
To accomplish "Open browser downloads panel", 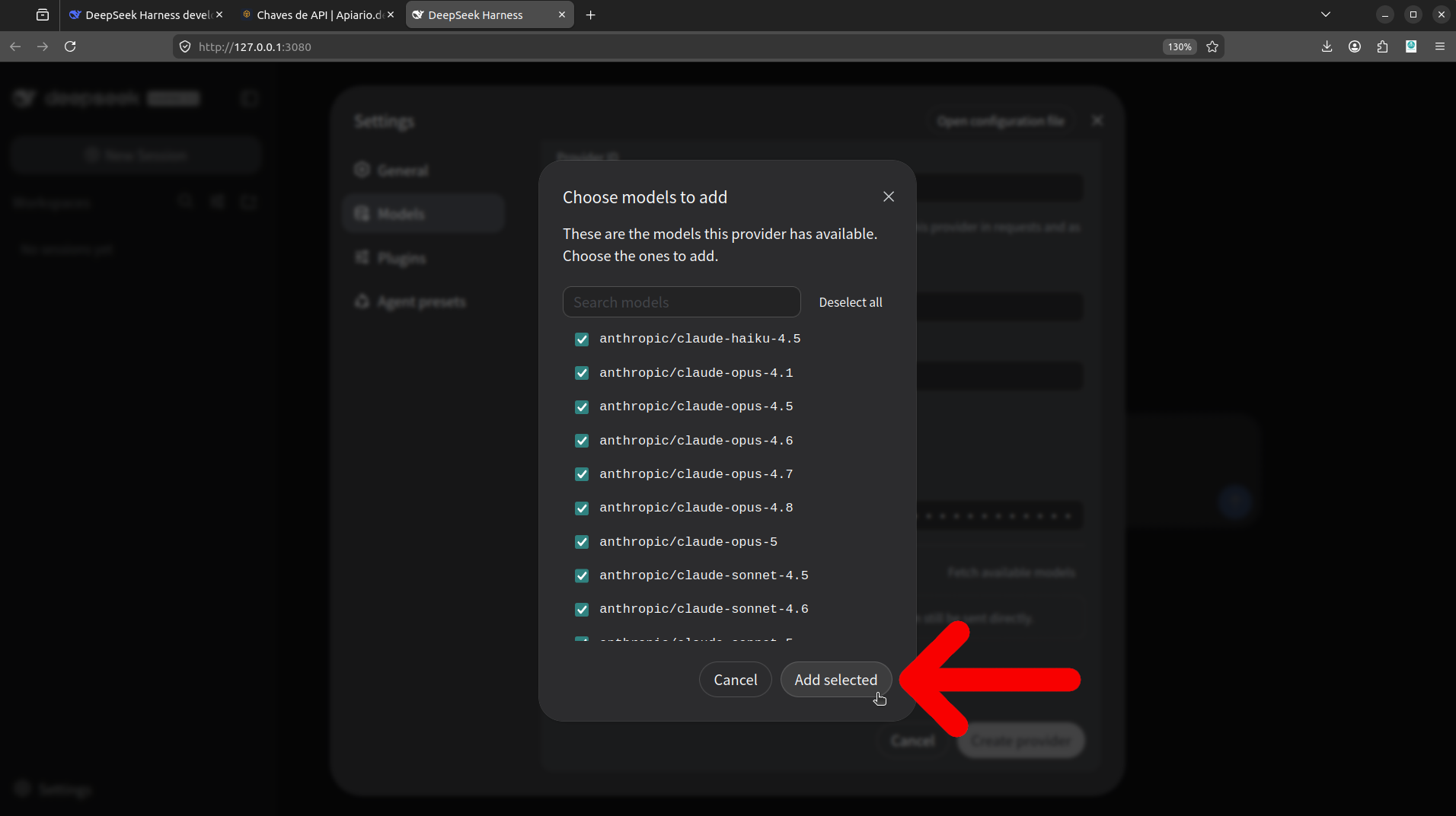I will [1327, 46].
